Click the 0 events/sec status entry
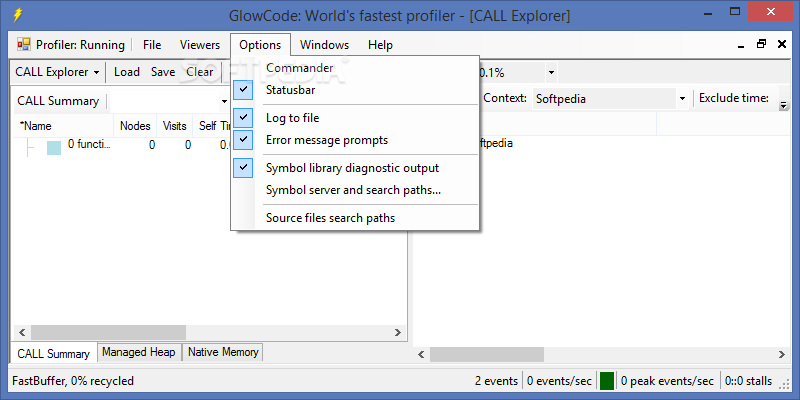800x400 pixels. pyautogui.click(x=559, y=381)
